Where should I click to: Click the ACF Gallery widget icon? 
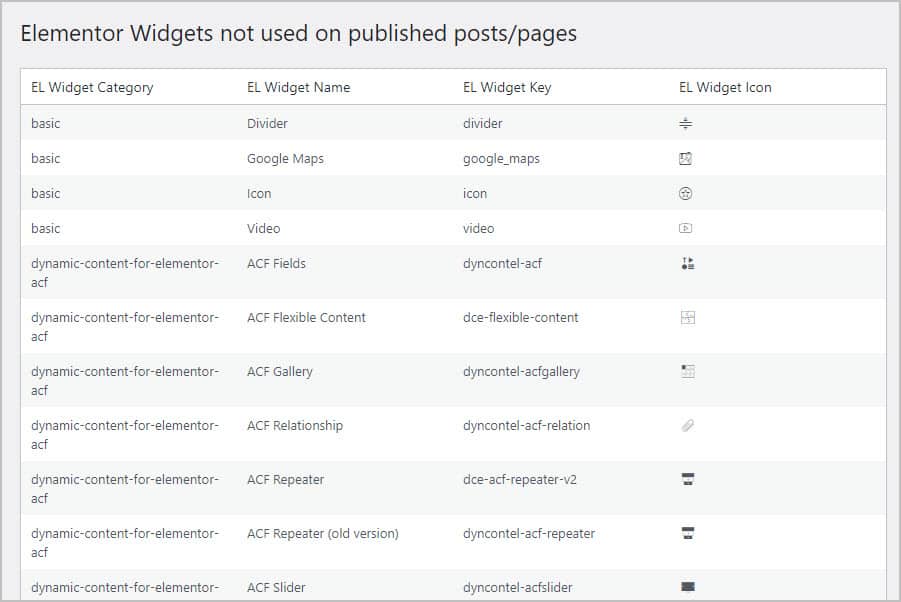[687, 372]
